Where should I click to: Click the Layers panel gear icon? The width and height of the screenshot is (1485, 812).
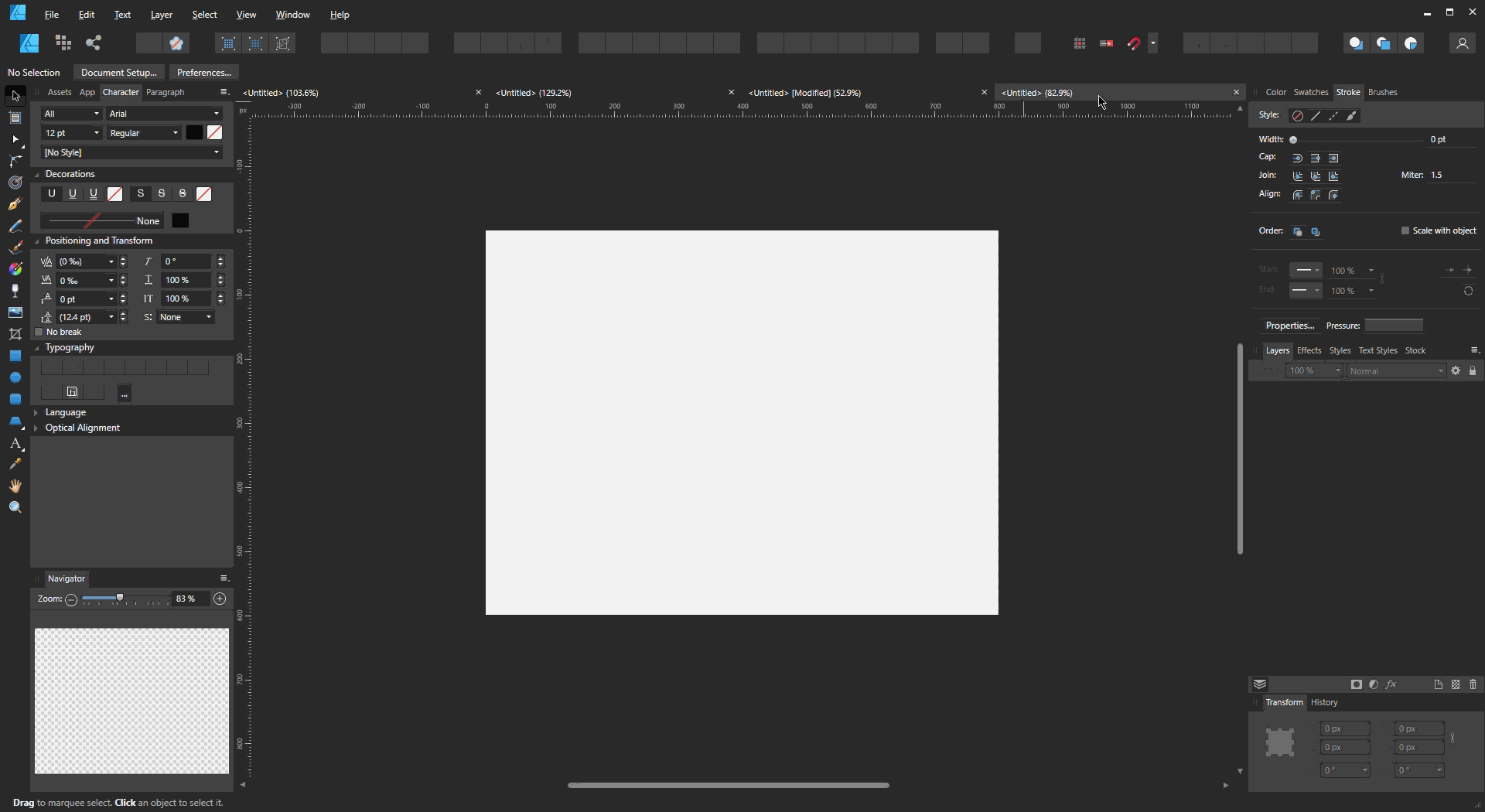click(x=1456, y=371)
